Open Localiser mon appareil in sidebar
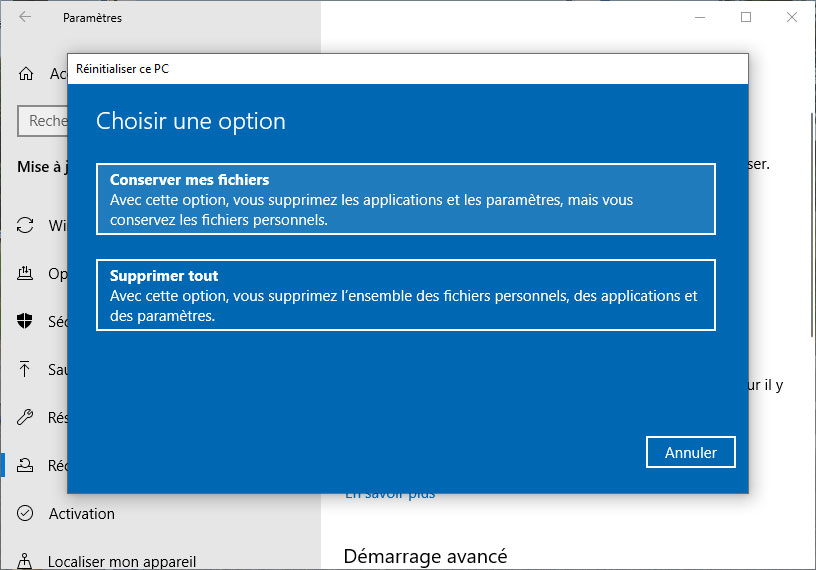 click(122, 561)
